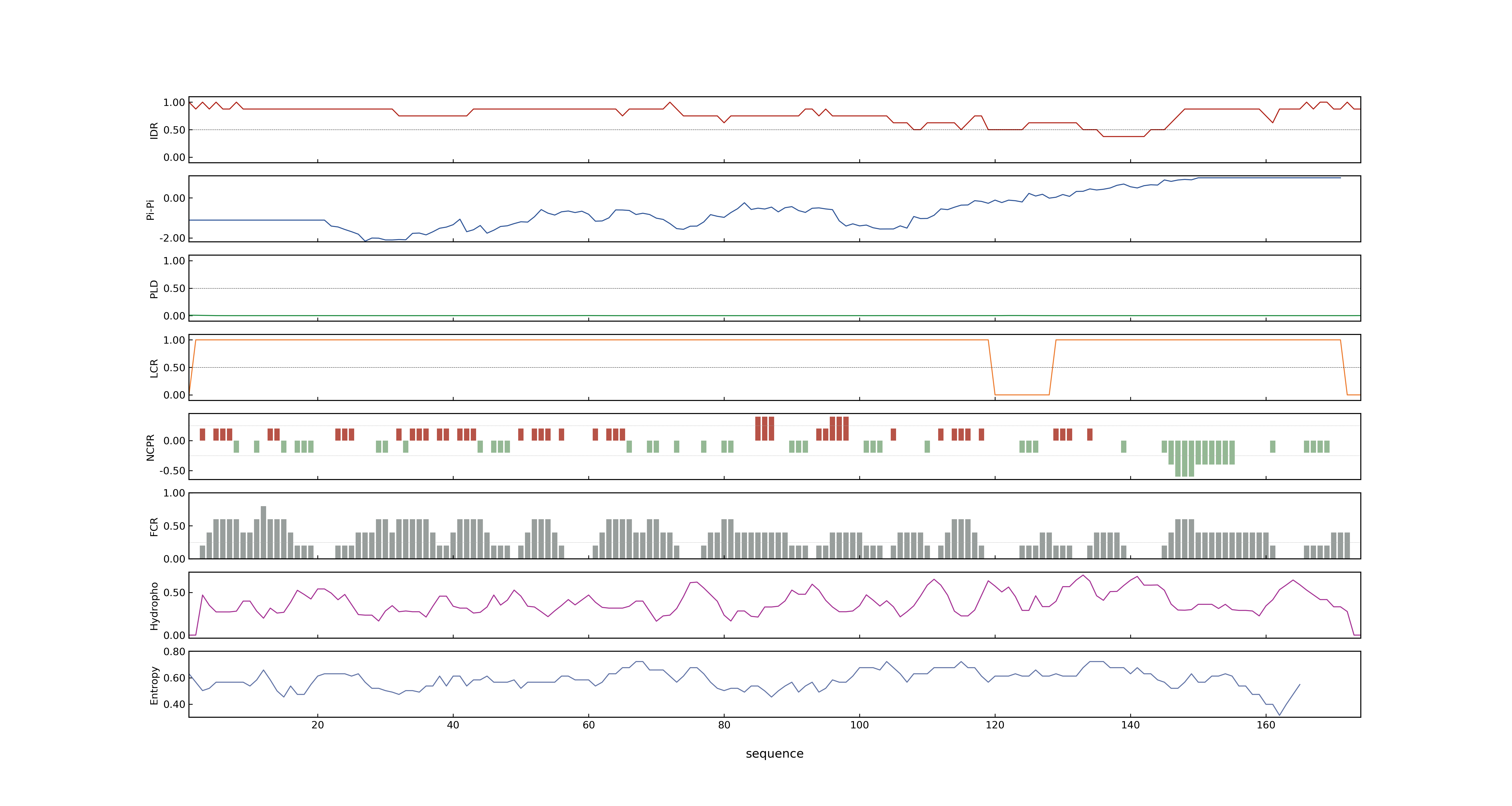
Task: Select x-axis tick label 140
Action: click(1130, 725)
